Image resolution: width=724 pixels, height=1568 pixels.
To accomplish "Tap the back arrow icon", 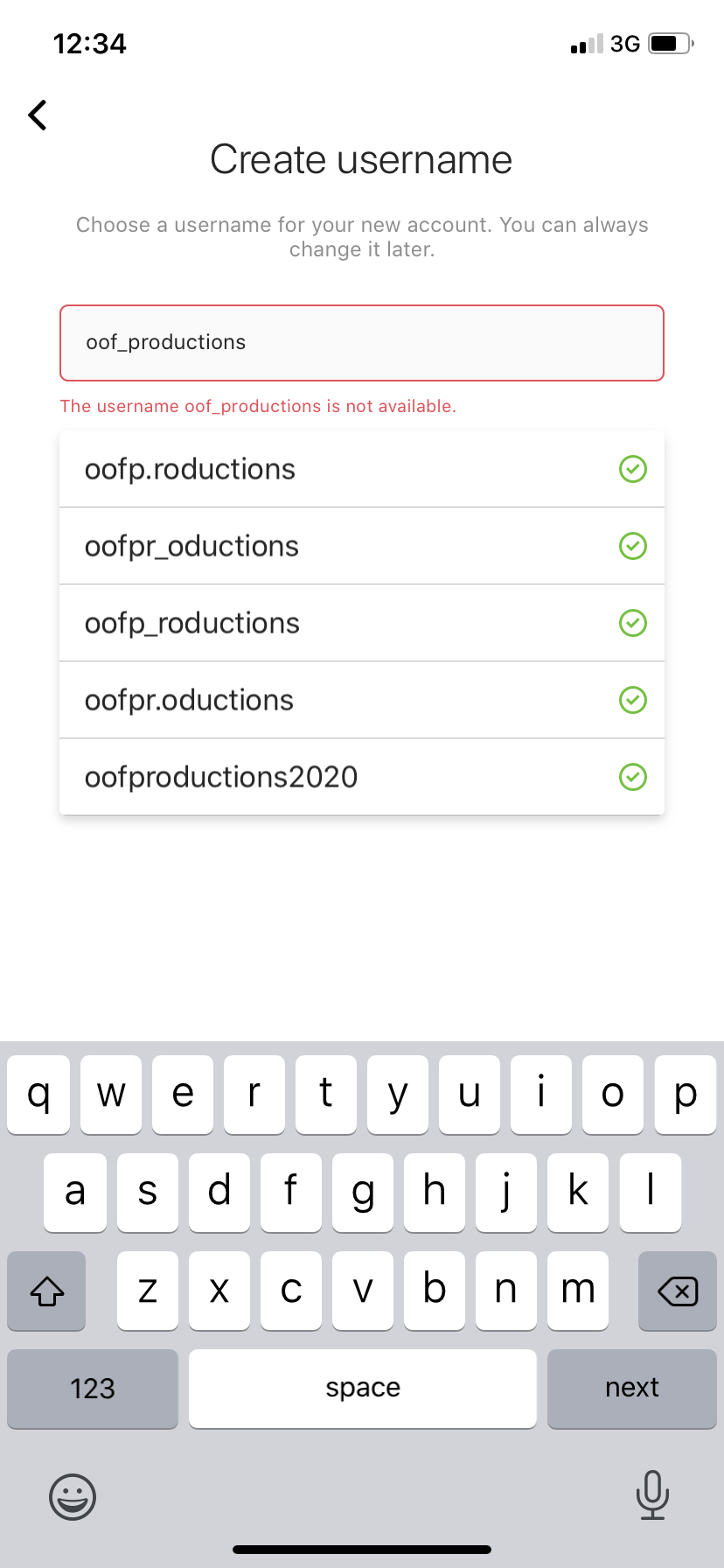I will [x=38, y=115].
